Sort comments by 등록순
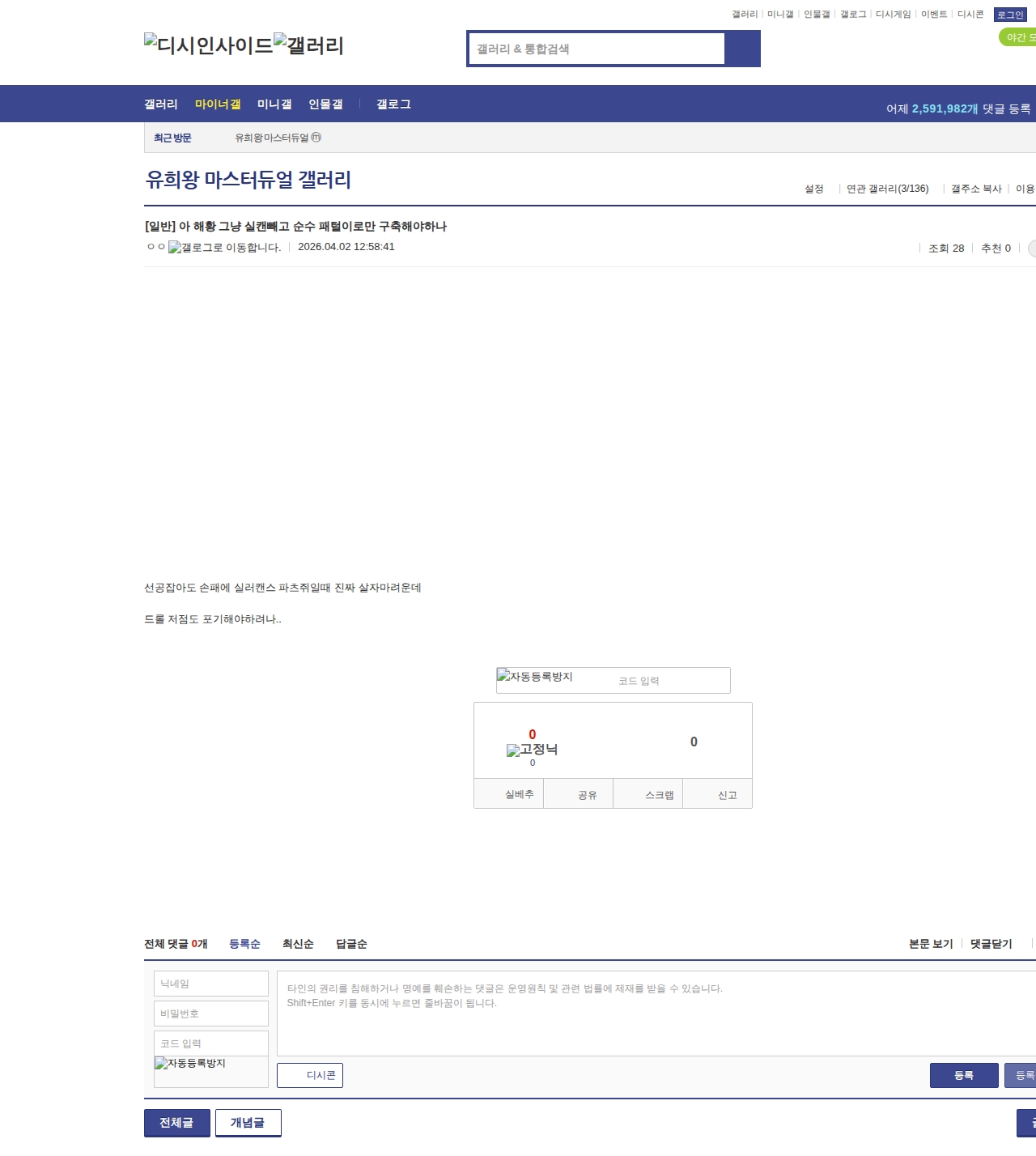The width and height of the screenshot is (1036, 1156). click(x=244, y=944)
